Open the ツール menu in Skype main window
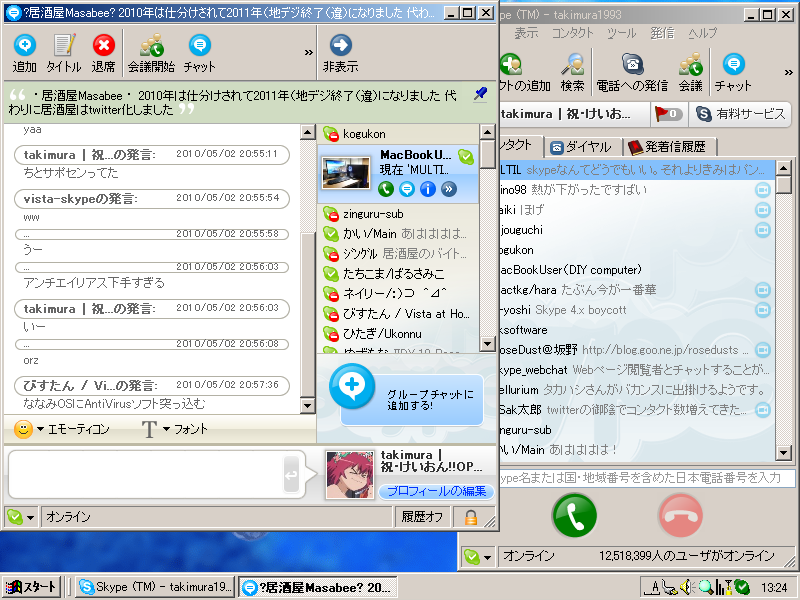This screenshot has height=600, width=800. click(x=621, y=33)
